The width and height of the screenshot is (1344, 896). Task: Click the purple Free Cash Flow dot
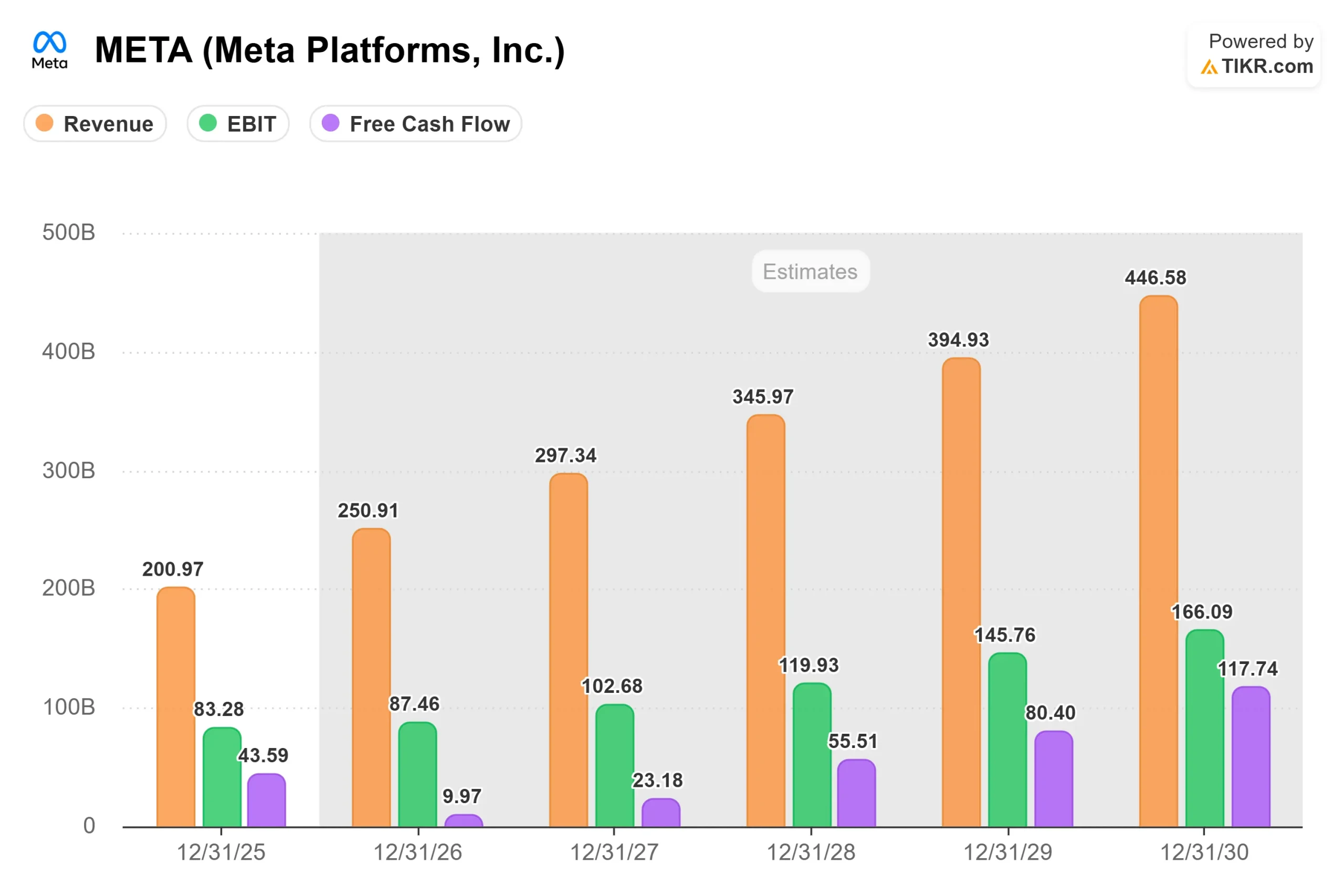[331, 123]
